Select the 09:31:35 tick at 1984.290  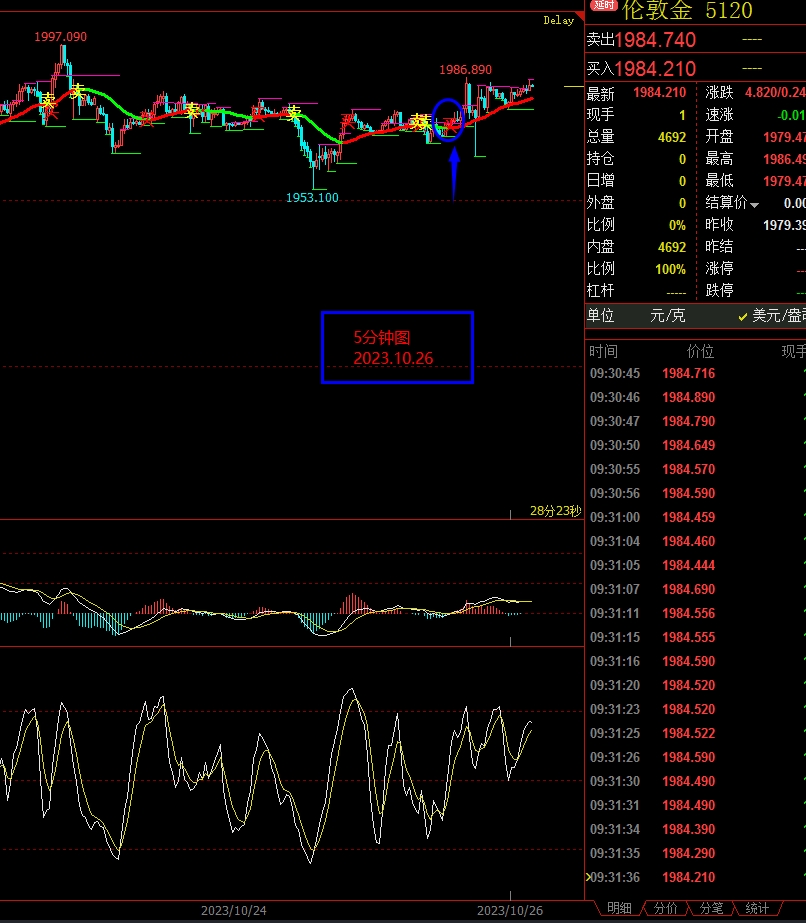point(696,854)
